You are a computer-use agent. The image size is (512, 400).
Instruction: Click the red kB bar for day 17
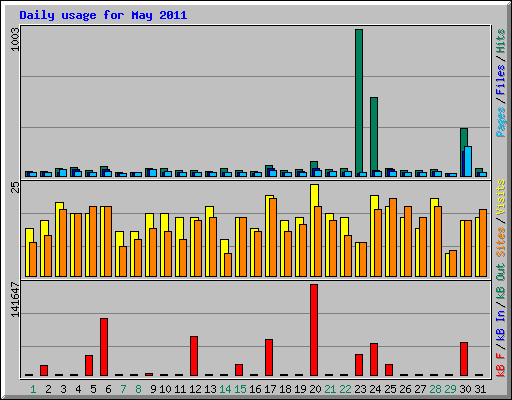[x=269, y=358]
